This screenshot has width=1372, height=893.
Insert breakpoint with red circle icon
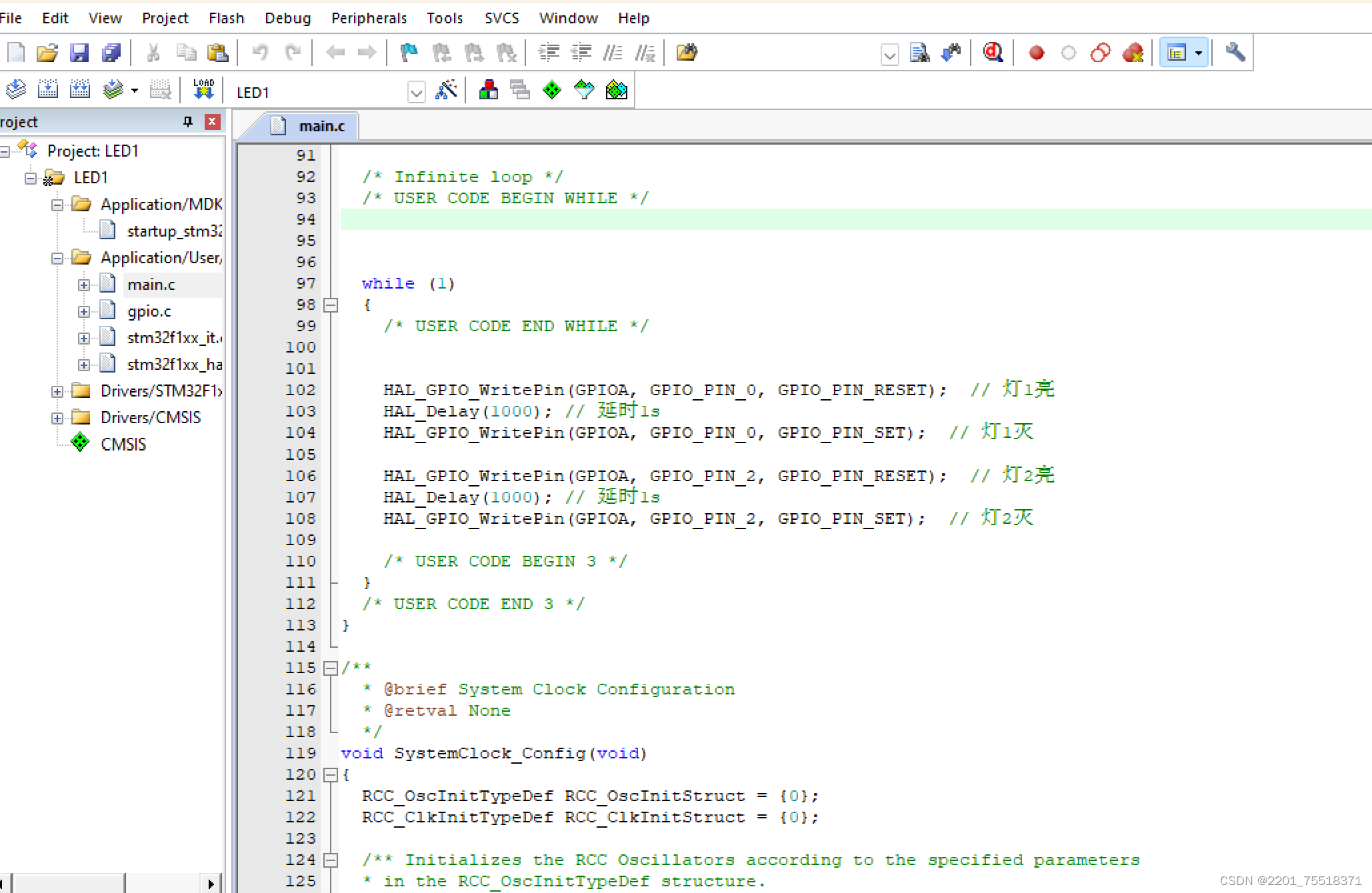click(x=1036, y=53)
